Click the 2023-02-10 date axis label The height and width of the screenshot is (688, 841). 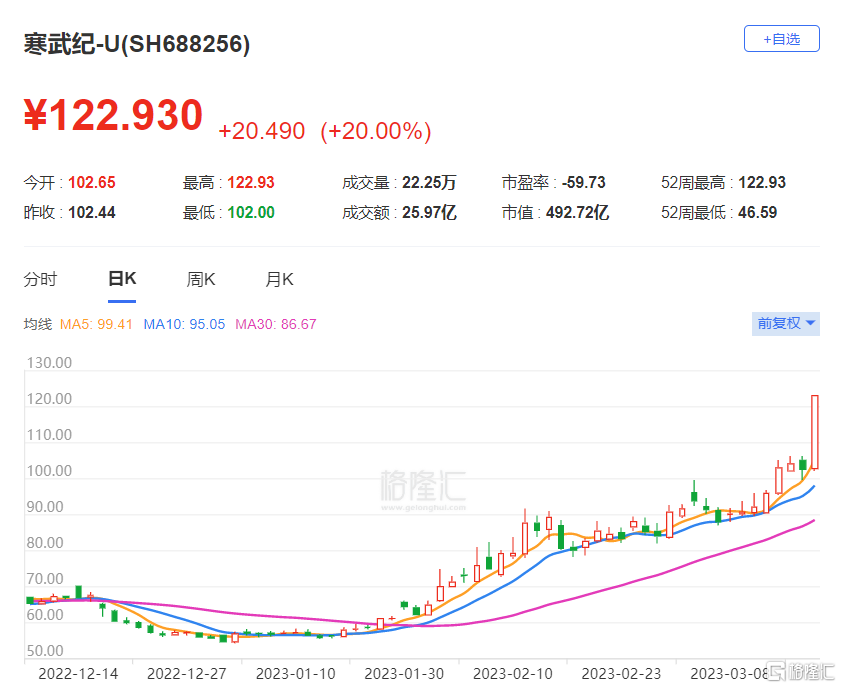[x=513, y=674]
